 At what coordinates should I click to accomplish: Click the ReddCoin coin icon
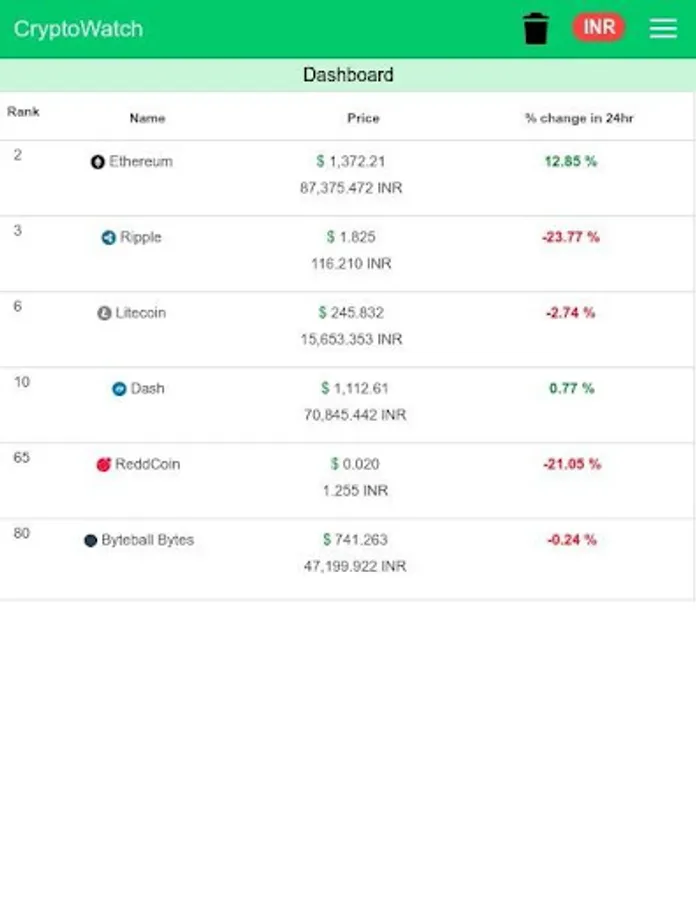(103, 464)
